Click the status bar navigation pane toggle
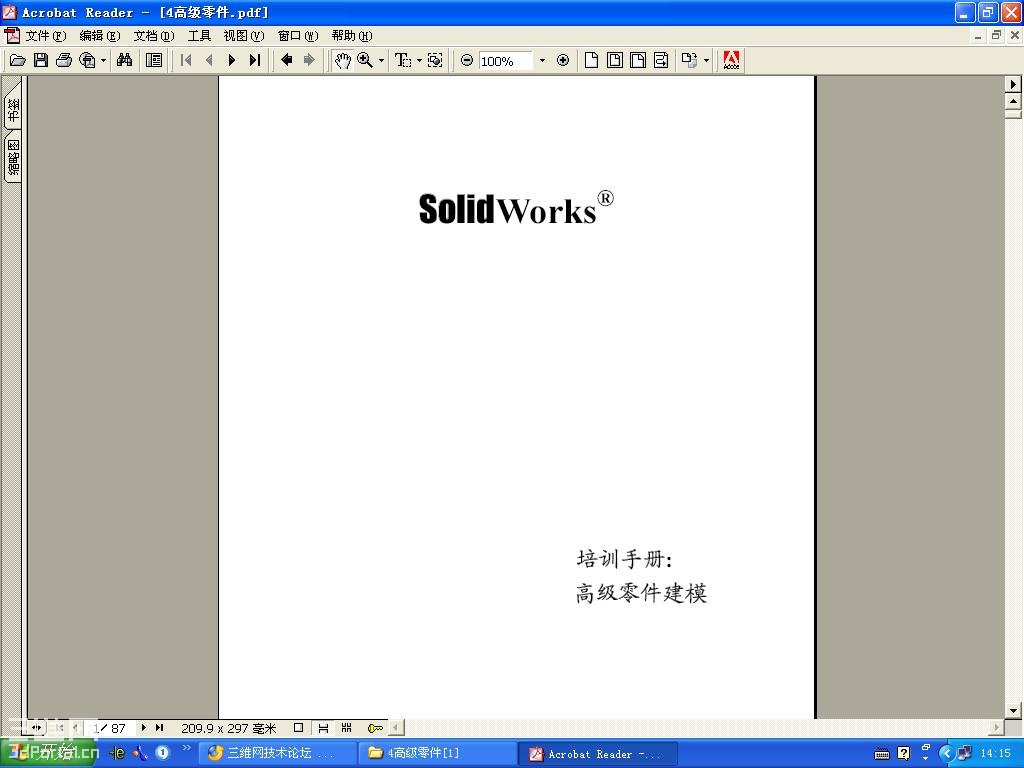The width and height of the screenshot is (1024, 768). [36, 728]
